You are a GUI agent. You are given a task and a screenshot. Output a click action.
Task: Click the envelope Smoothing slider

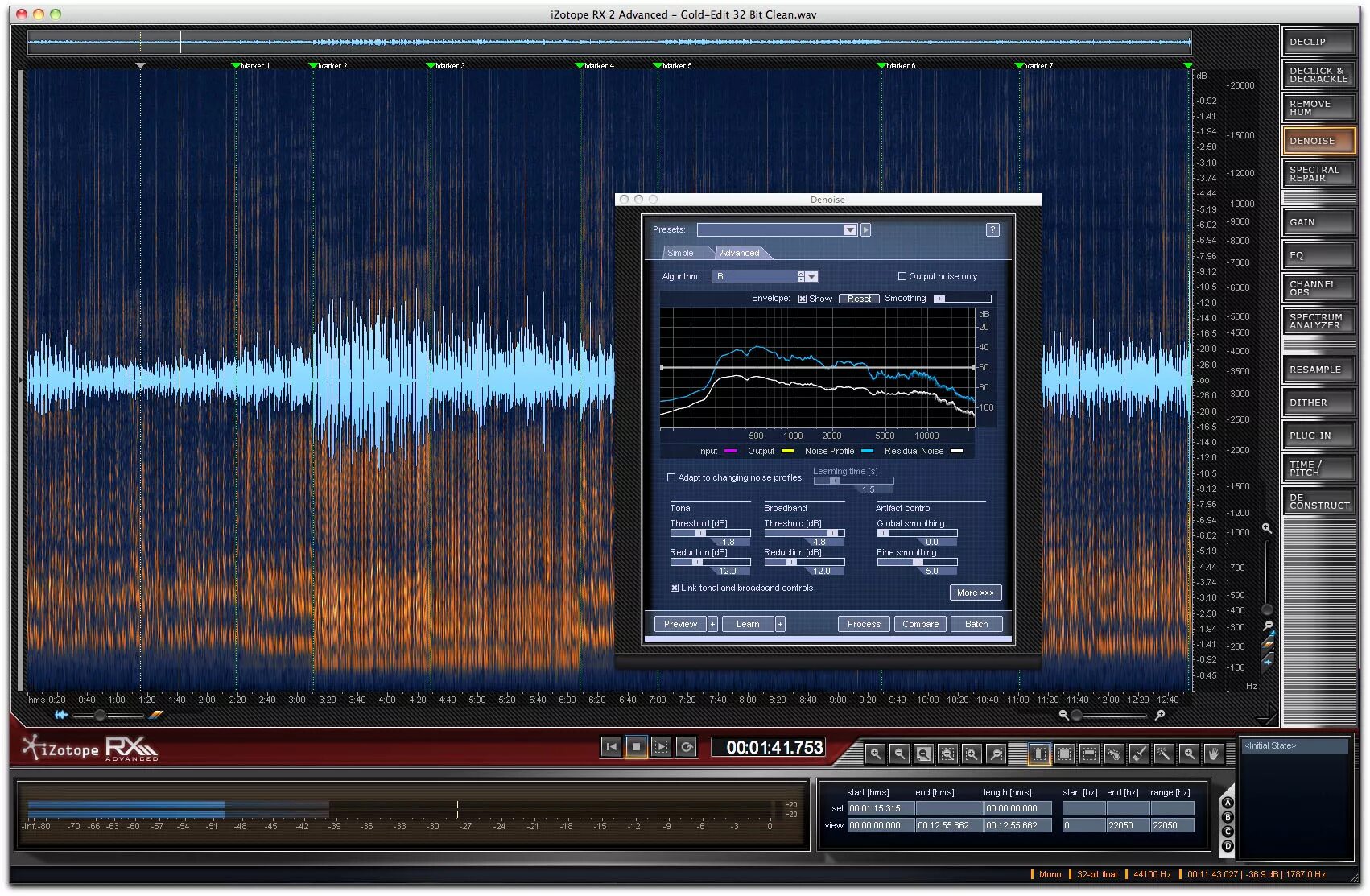tap(962, 299)
